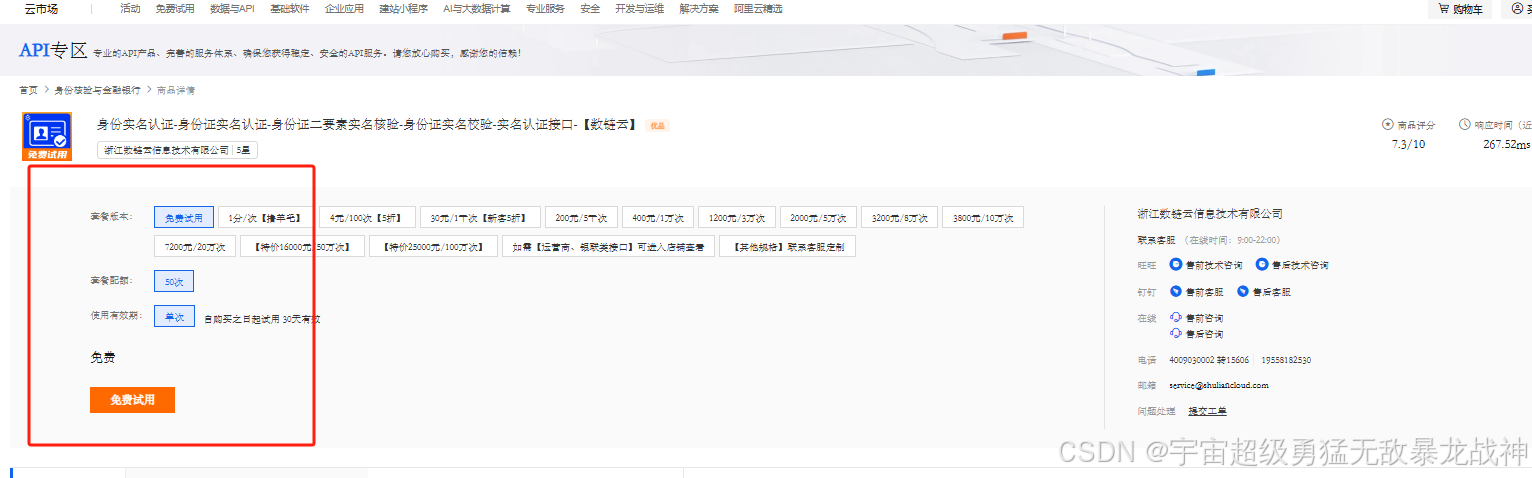Select package 30元/1千次【新客5折】
This screenshot has width=1532, height=478.
point(480,217)
